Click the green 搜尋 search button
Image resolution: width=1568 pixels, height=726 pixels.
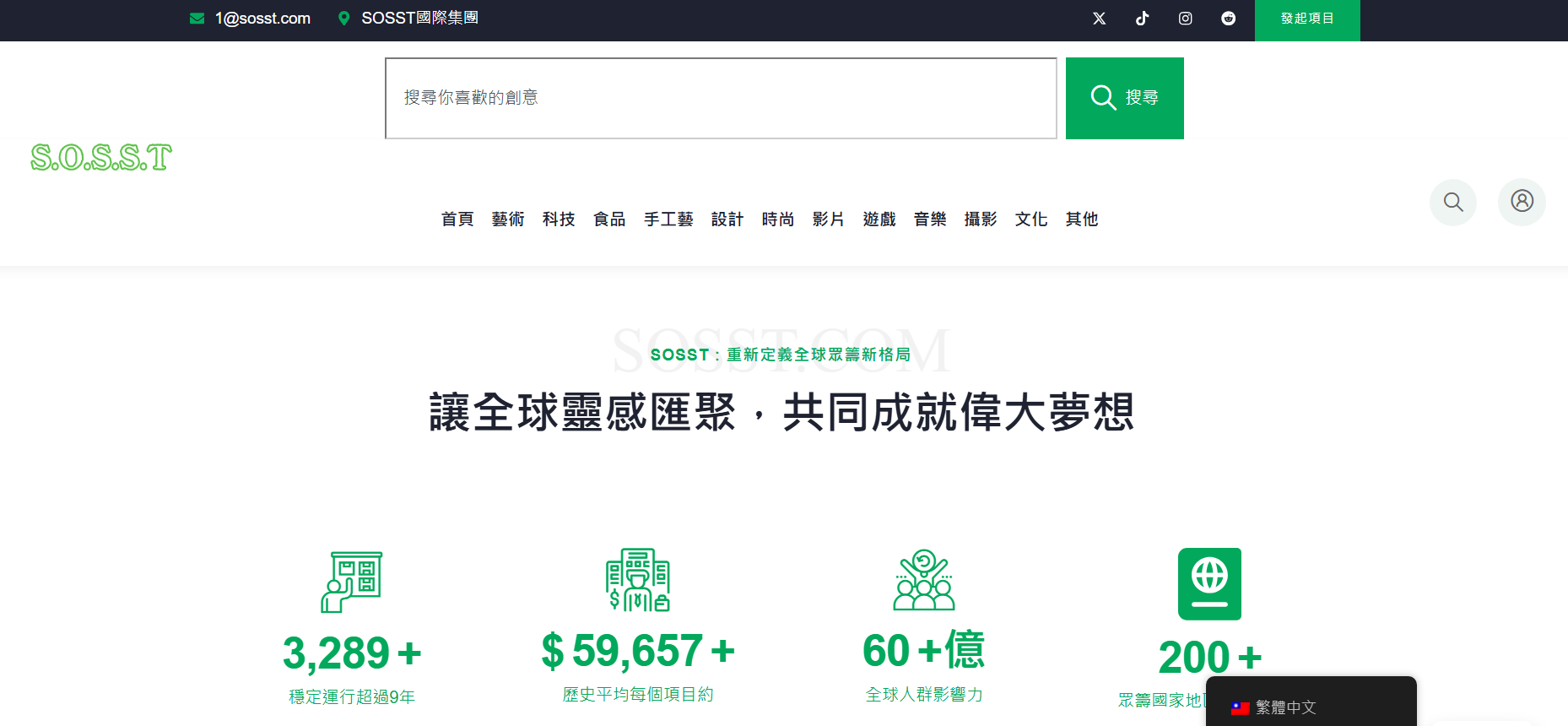coord(1124,98)
